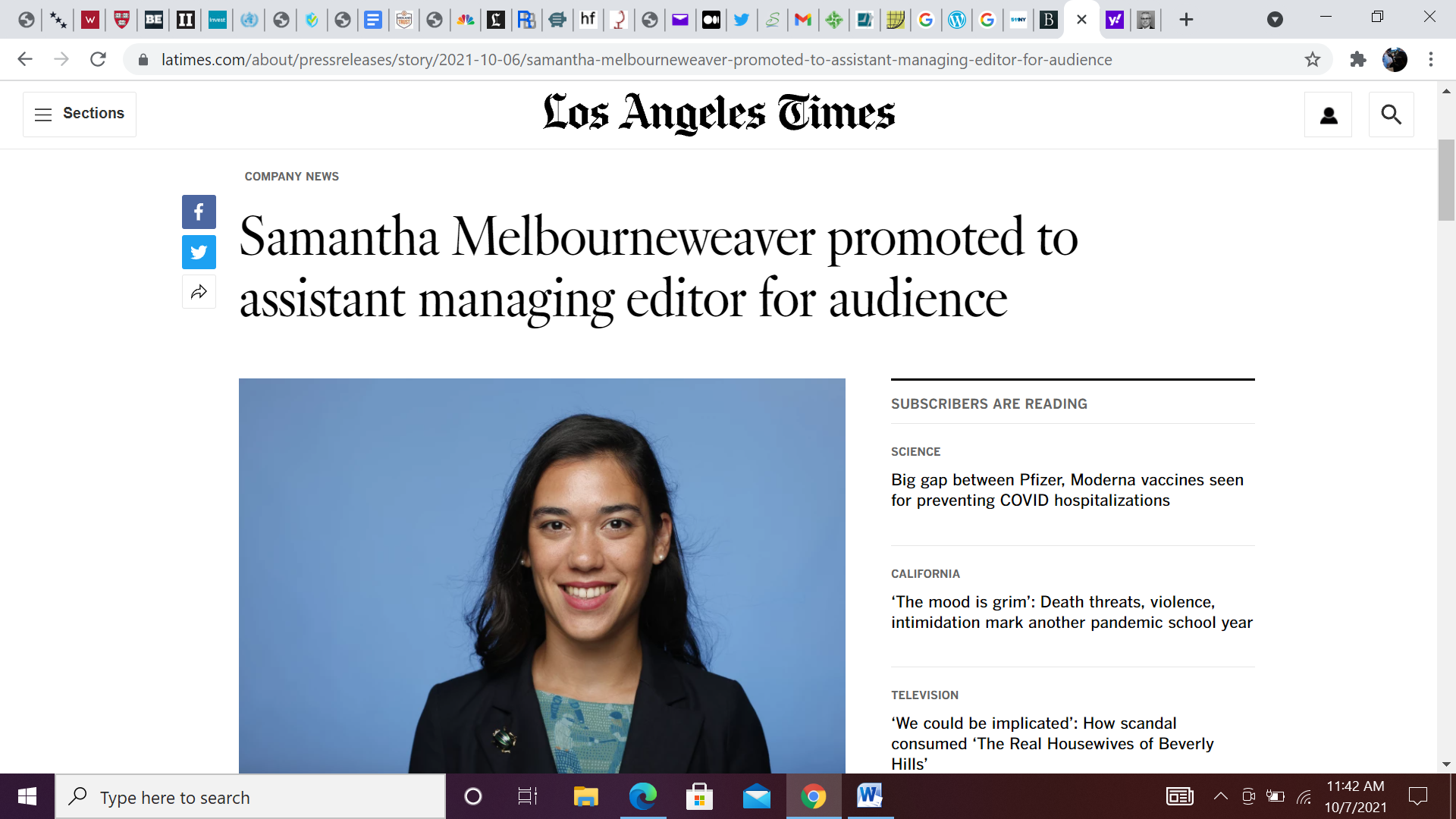Share article on Facebook
The image size is (1456, 819).
pyautogui.click(x=199, y=212)
